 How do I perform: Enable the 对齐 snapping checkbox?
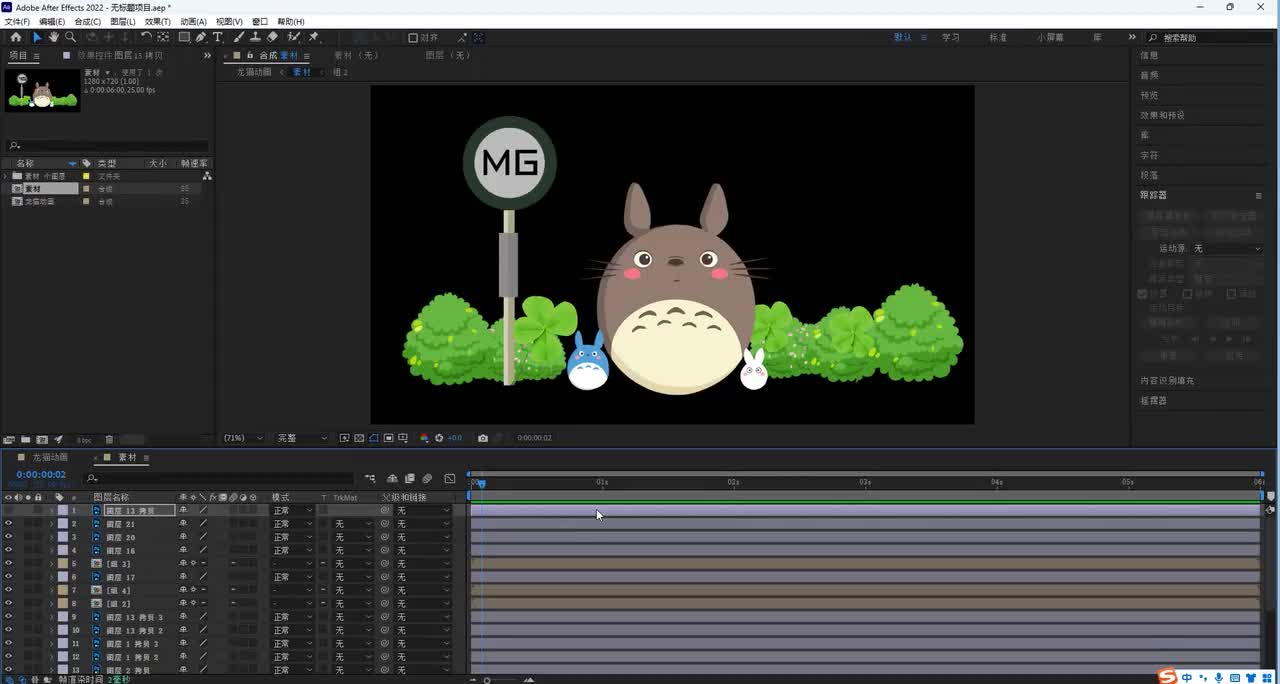point(413,38)
